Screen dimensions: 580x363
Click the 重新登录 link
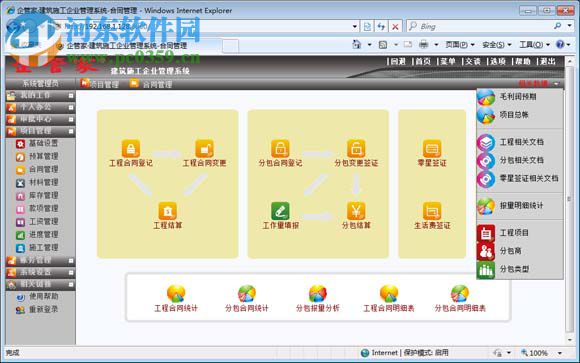(x=43, y=309)
